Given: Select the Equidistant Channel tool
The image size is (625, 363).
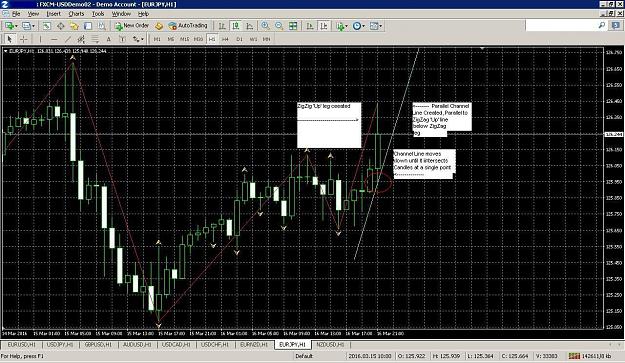Looking at the screenshot, I should (81, 39).
